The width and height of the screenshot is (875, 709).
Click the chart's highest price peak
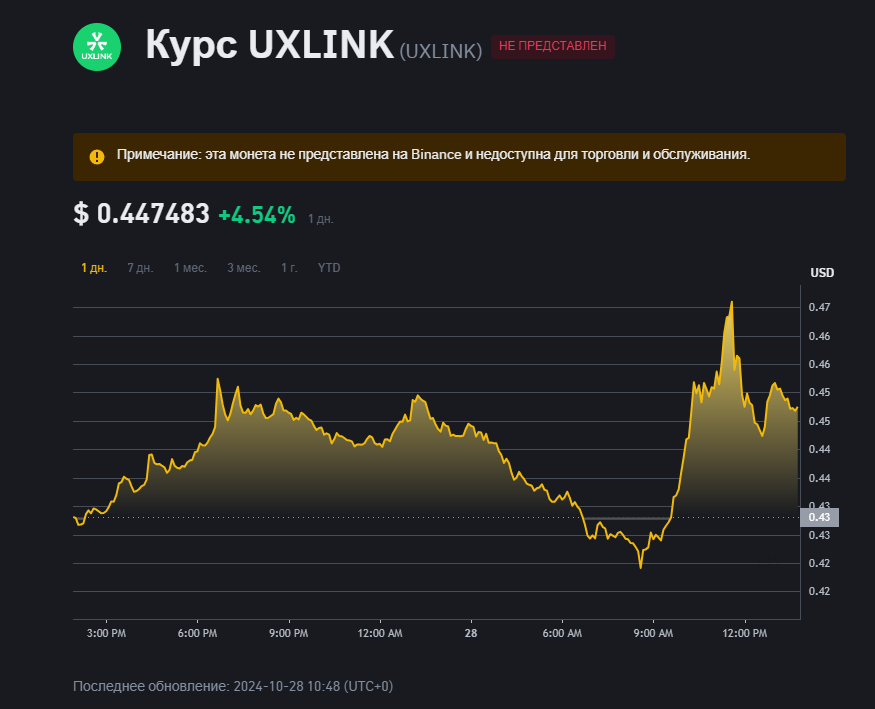pyautogui.click(x=732, y=302)
